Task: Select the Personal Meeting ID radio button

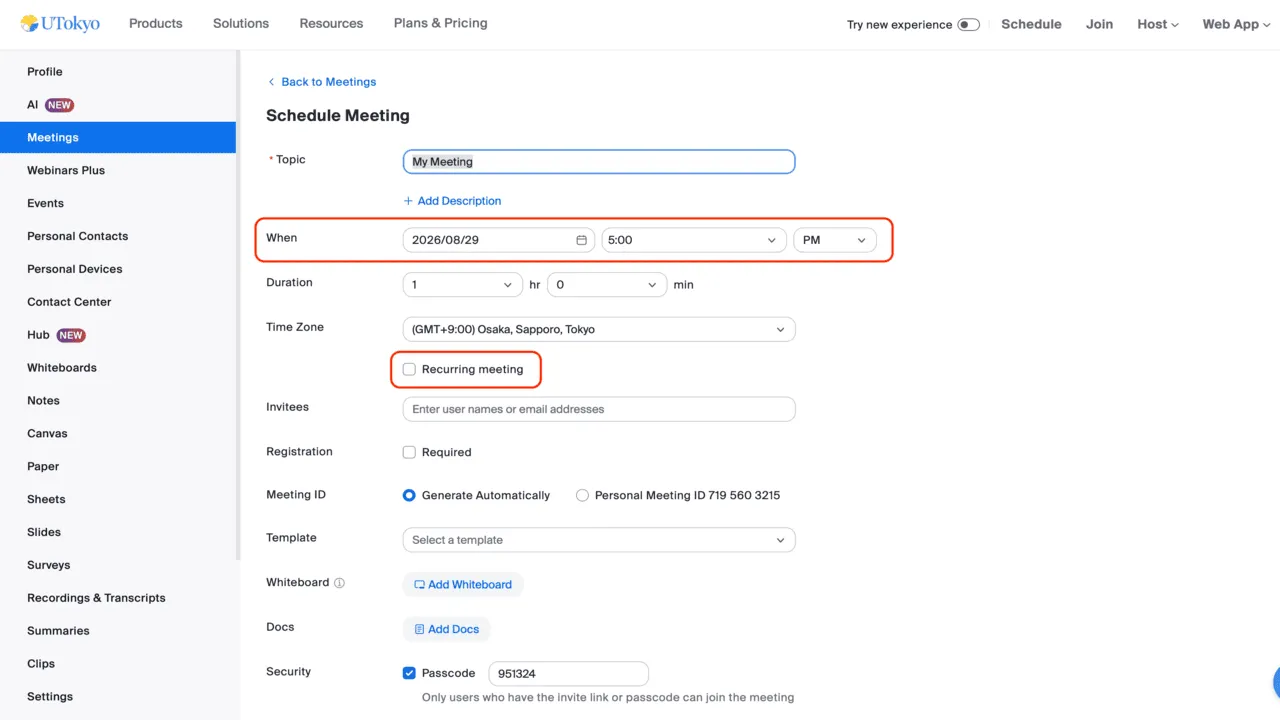Action: coord(582,495)
